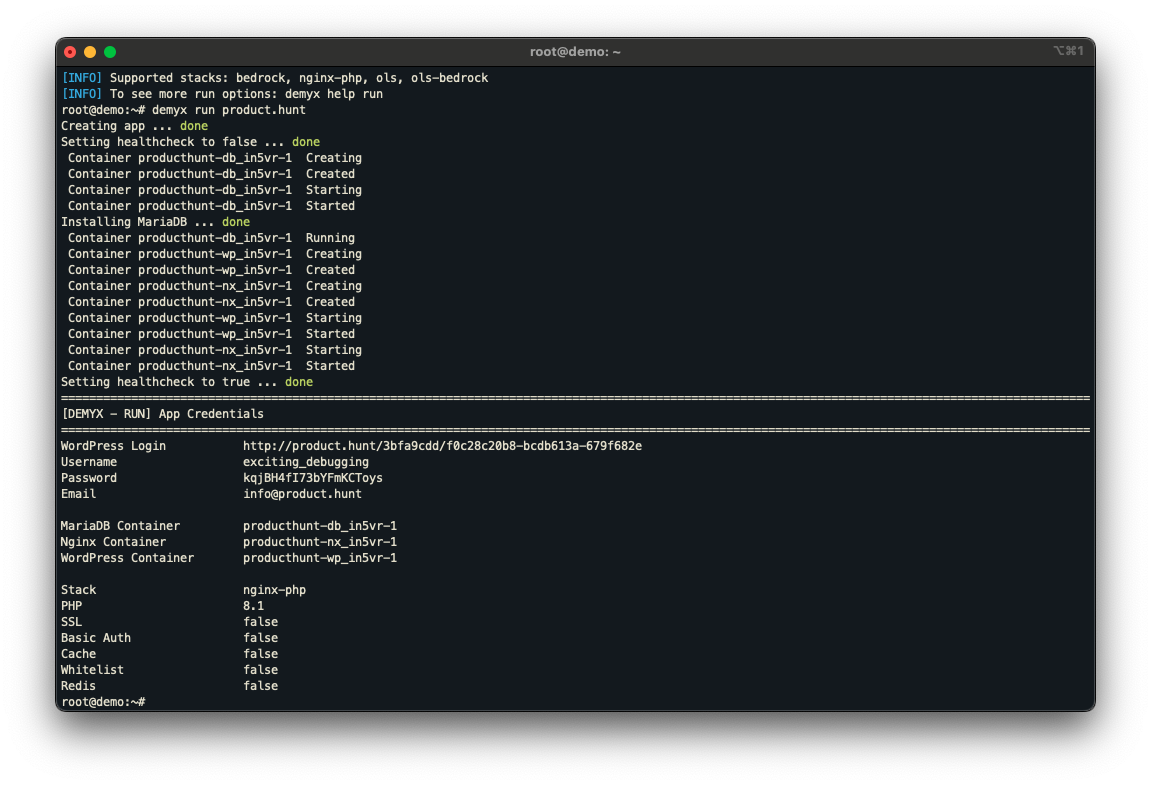Screen dimensions: 1151x785
Task: Click the db container Running line
Action: point(211,238)
